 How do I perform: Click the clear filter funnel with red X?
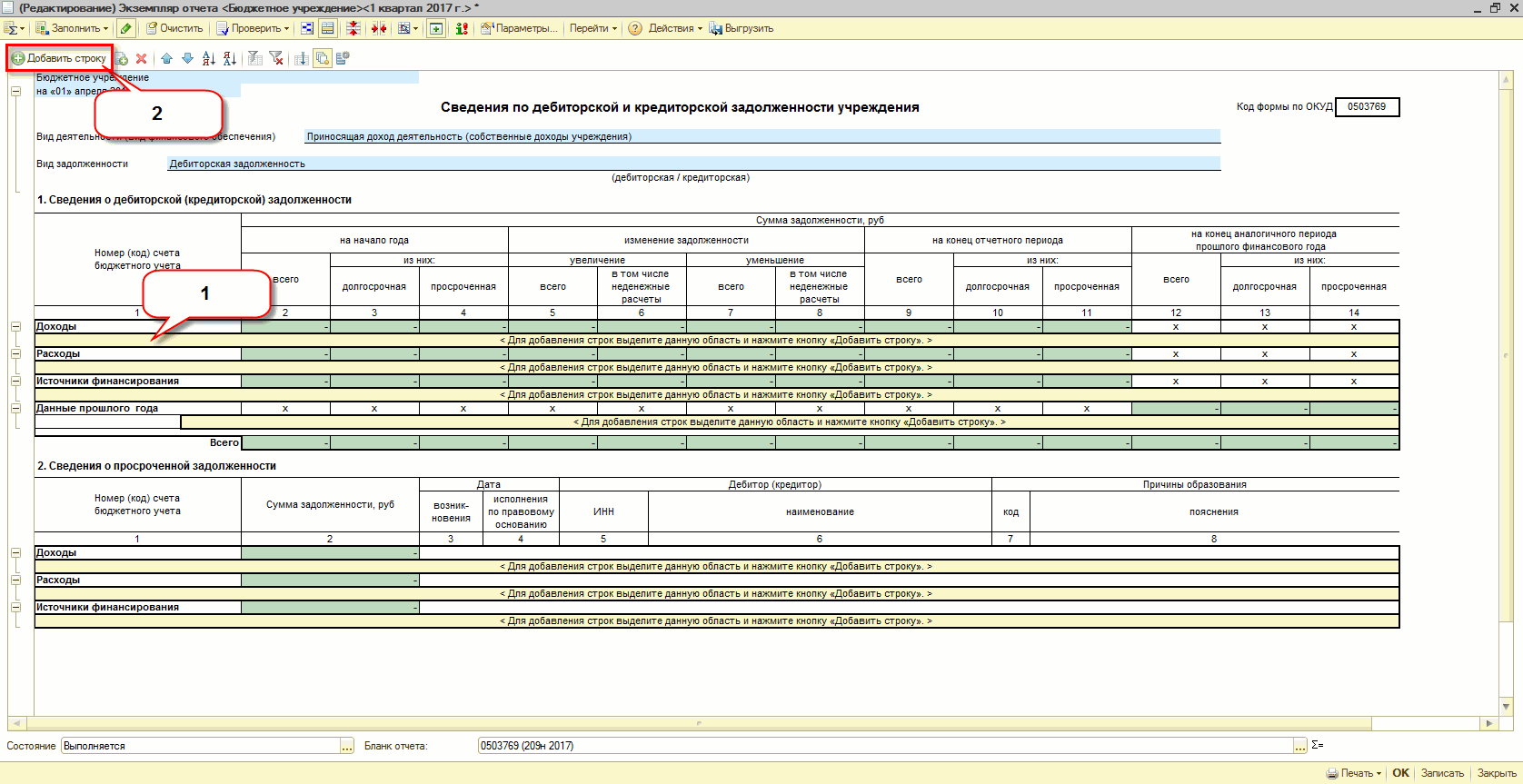276,58
